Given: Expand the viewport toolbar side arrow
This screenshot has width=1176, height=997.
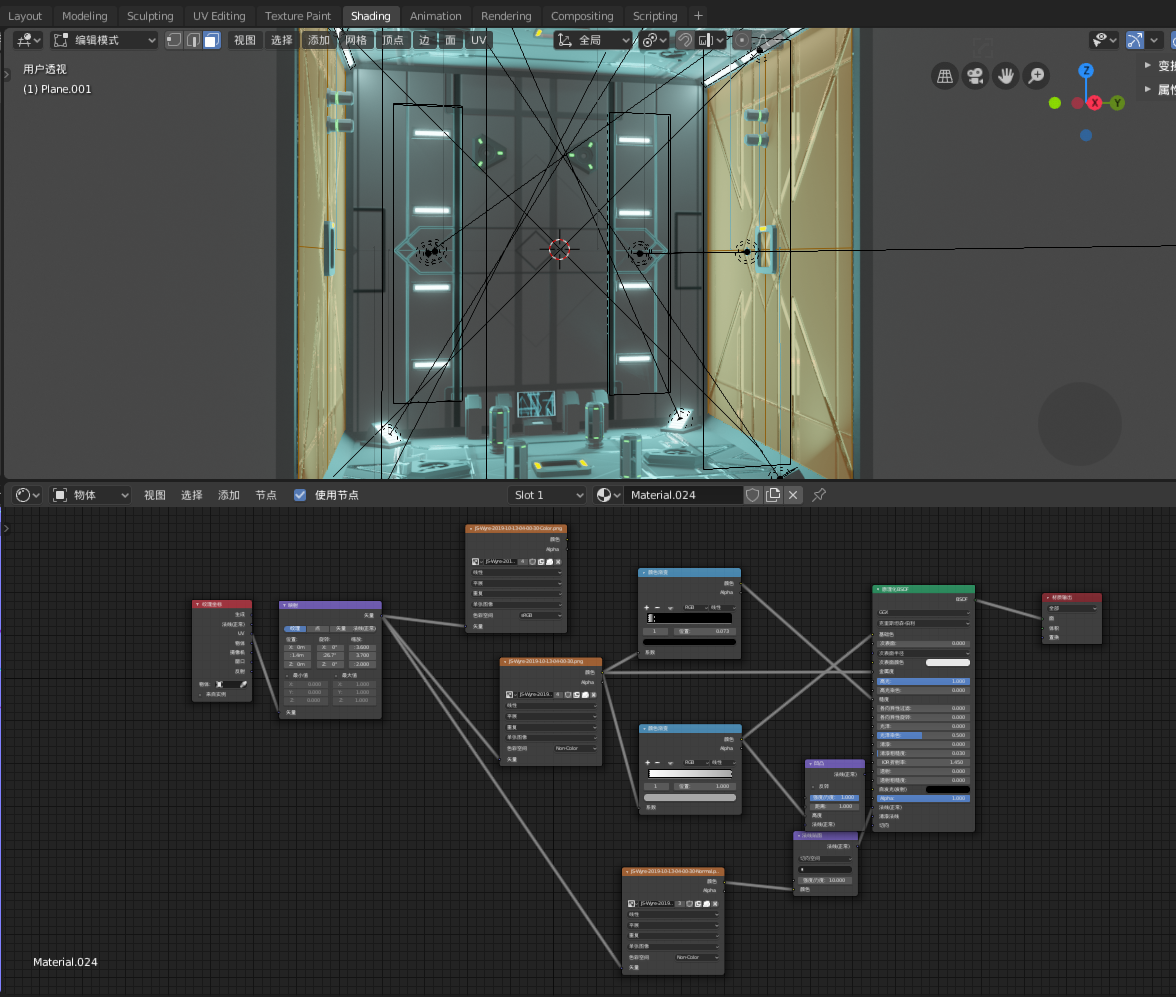Looking at the screenshot, I should click(x=7, y=74).
